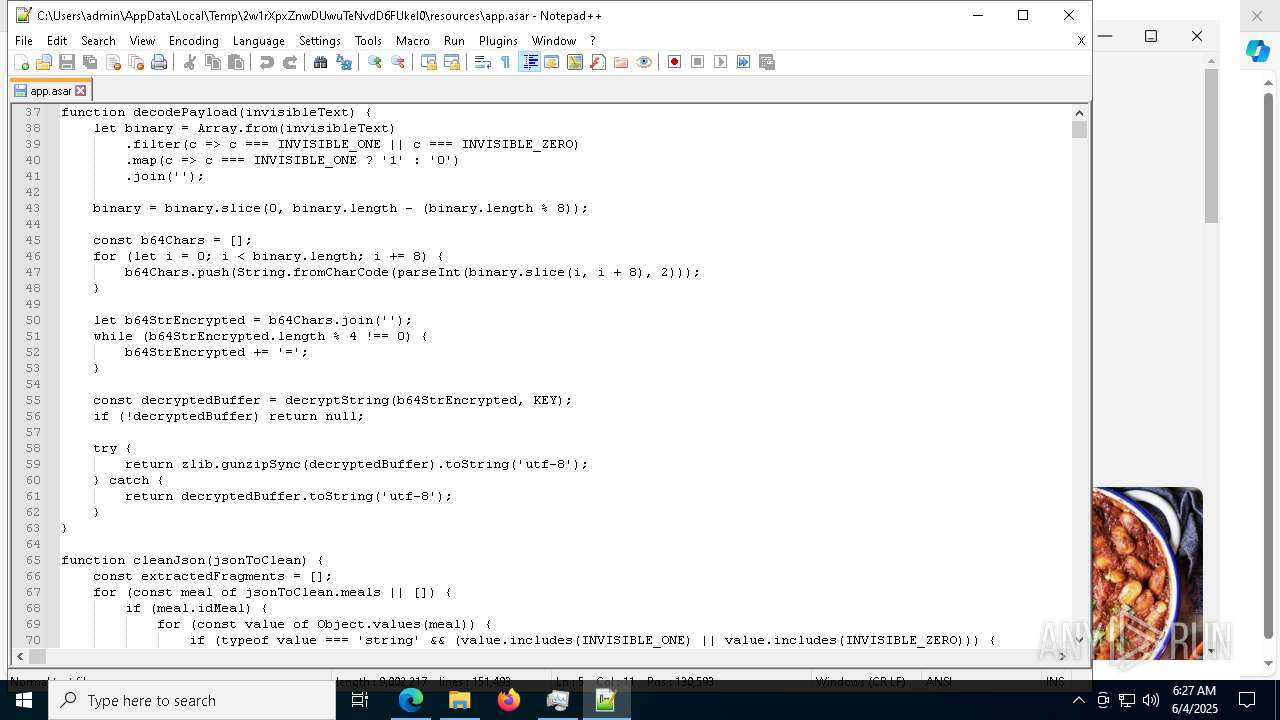Open the ? help menu
The width and height of the screenshot is (1280, 720).
click(593, 41)
